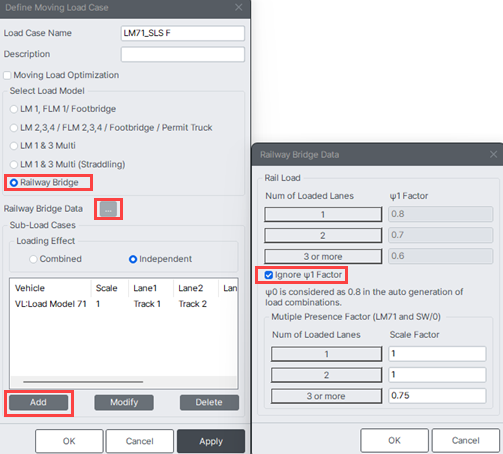Uncheck Ignore ψ1 Factor checkbox
The height and width of the screenshot is (454, 503).
(x=268, y=275)
